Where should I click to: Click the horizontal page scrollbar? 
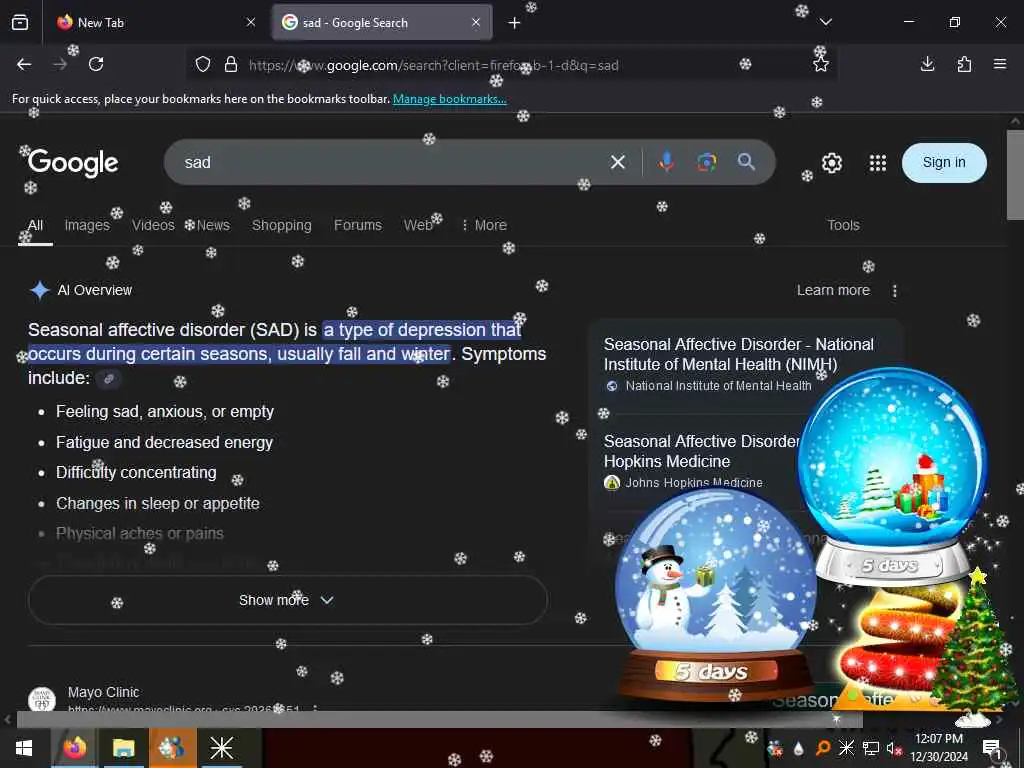[x=439, y=720]
